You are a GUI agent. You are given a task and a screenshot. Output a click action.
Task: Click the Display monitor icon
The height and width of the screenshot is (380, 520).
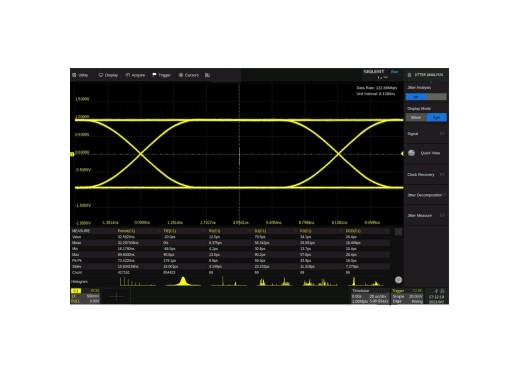101,75
